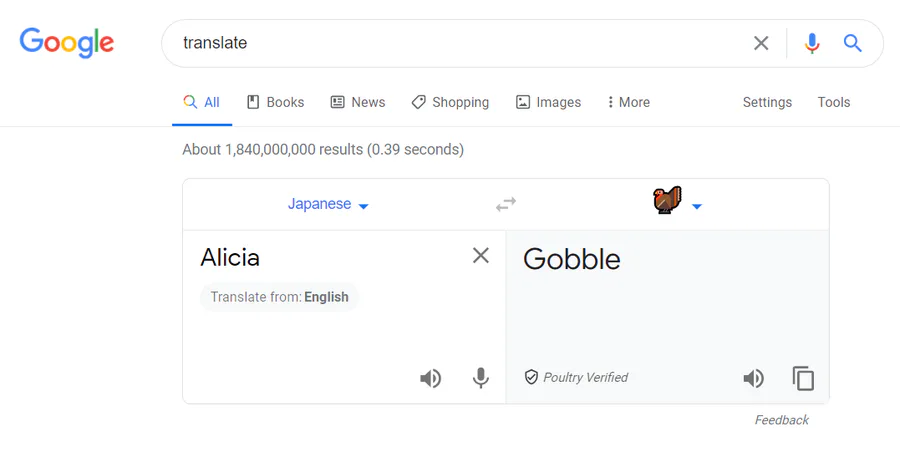Viewport: 900px width, 452px height.
Task: Clear the search box text
Action: point(761,43)
